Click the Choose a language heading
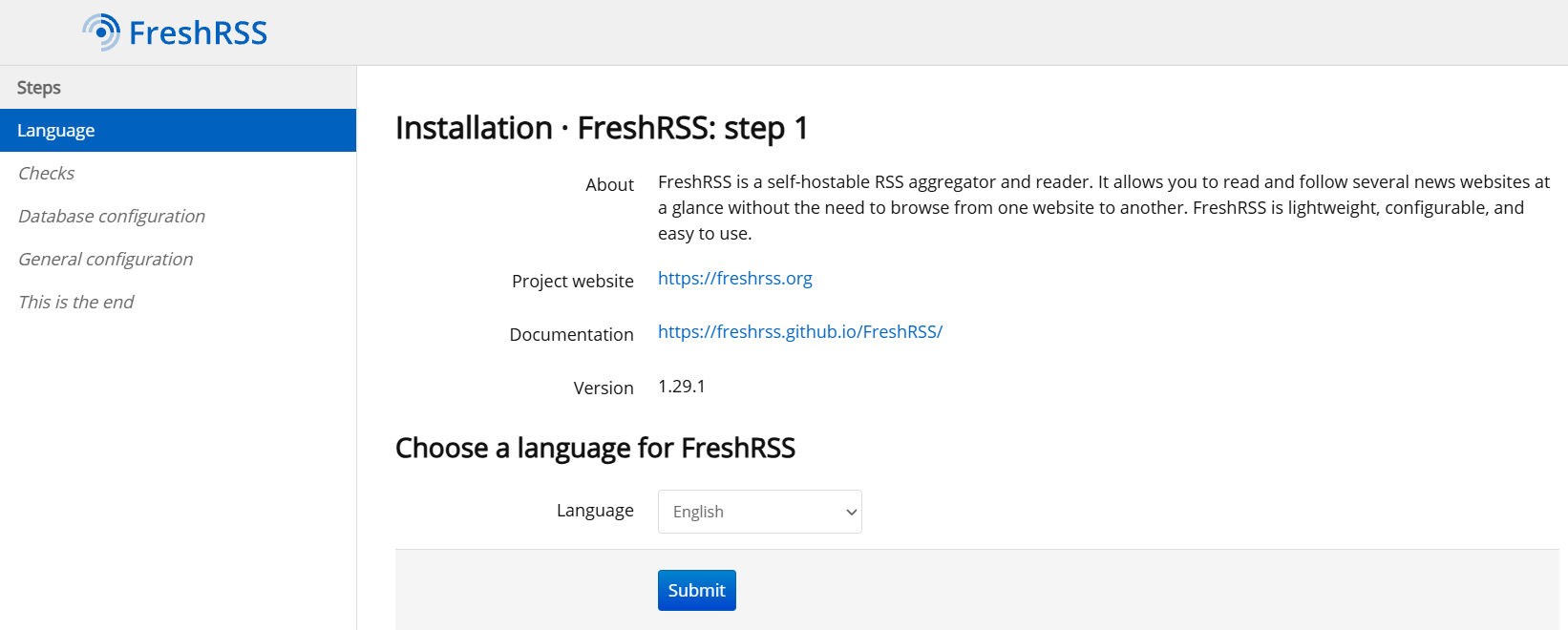 click(x=595, y=448)
